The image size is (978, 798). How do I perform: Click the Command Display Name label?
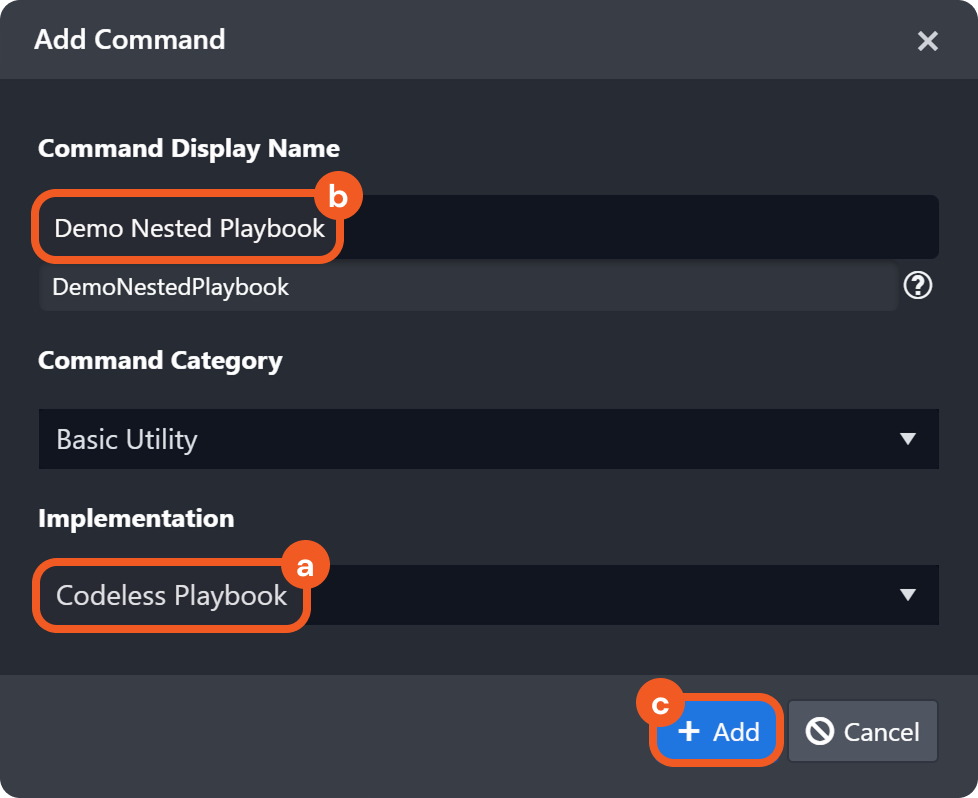189,149
